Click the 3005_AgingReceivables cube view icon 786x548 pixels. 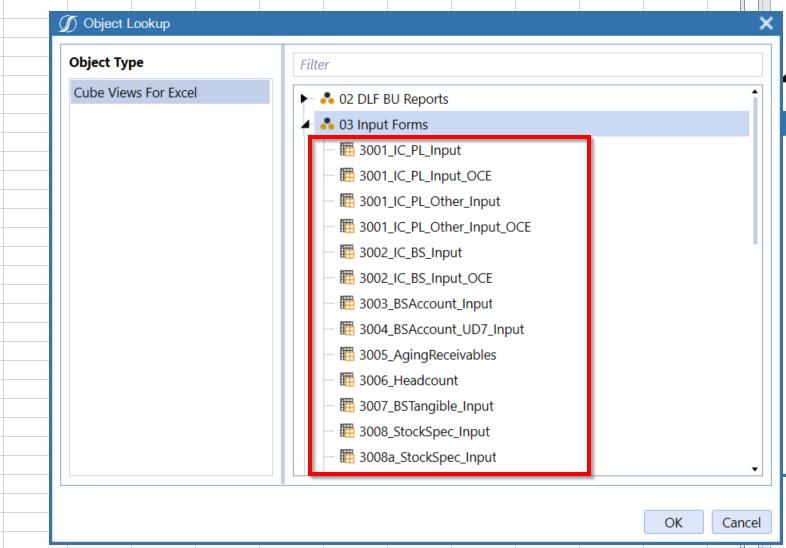point(347,355)
